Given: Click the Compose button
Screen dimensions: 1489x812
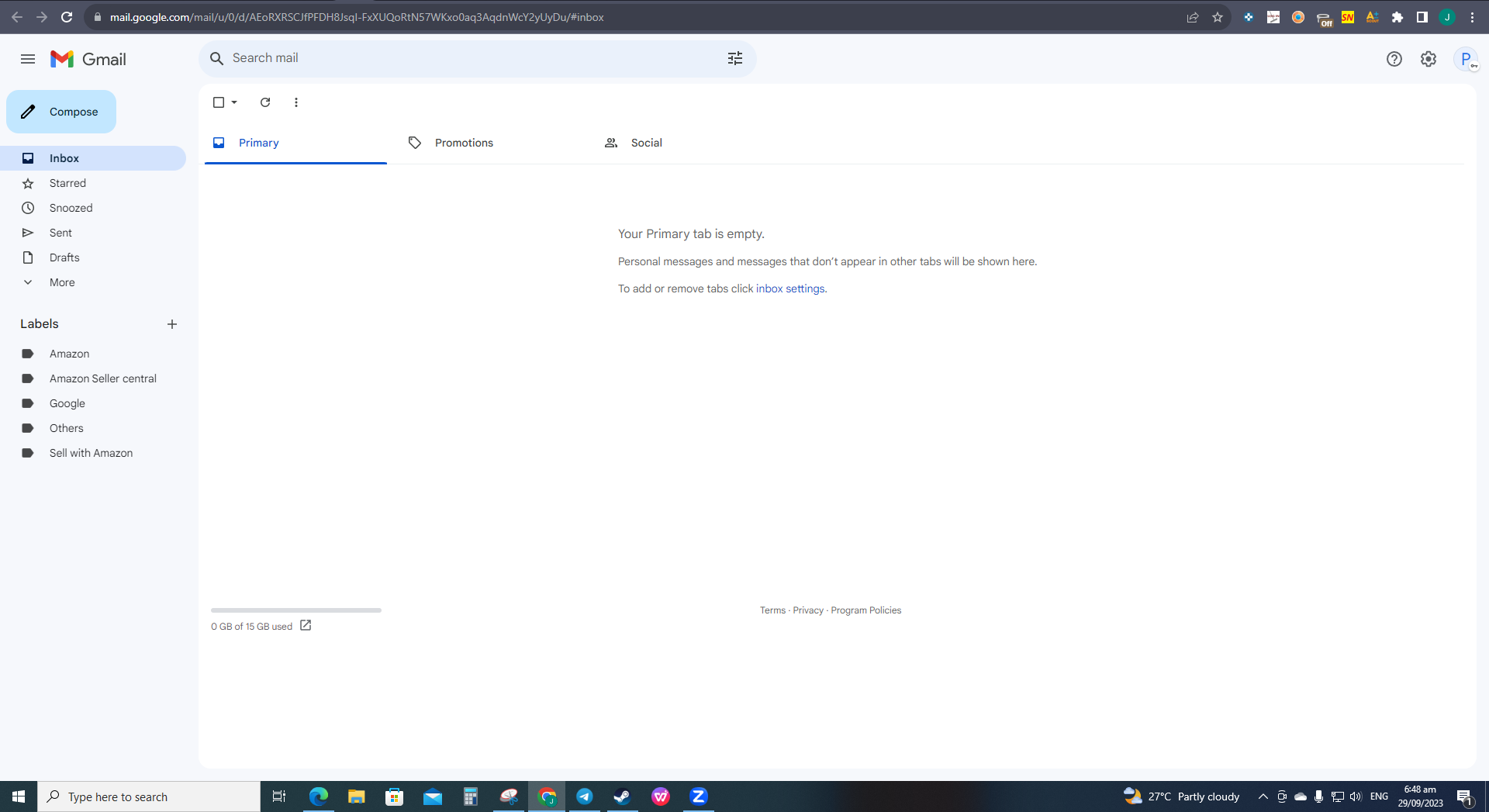Looking at the screenshot, I should click(61, 112).
